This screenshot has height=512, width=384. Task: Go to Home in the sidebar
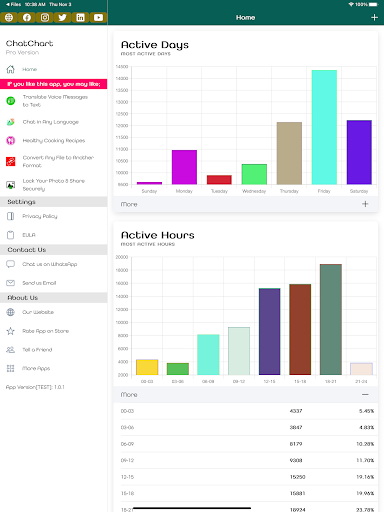point(53,69)
